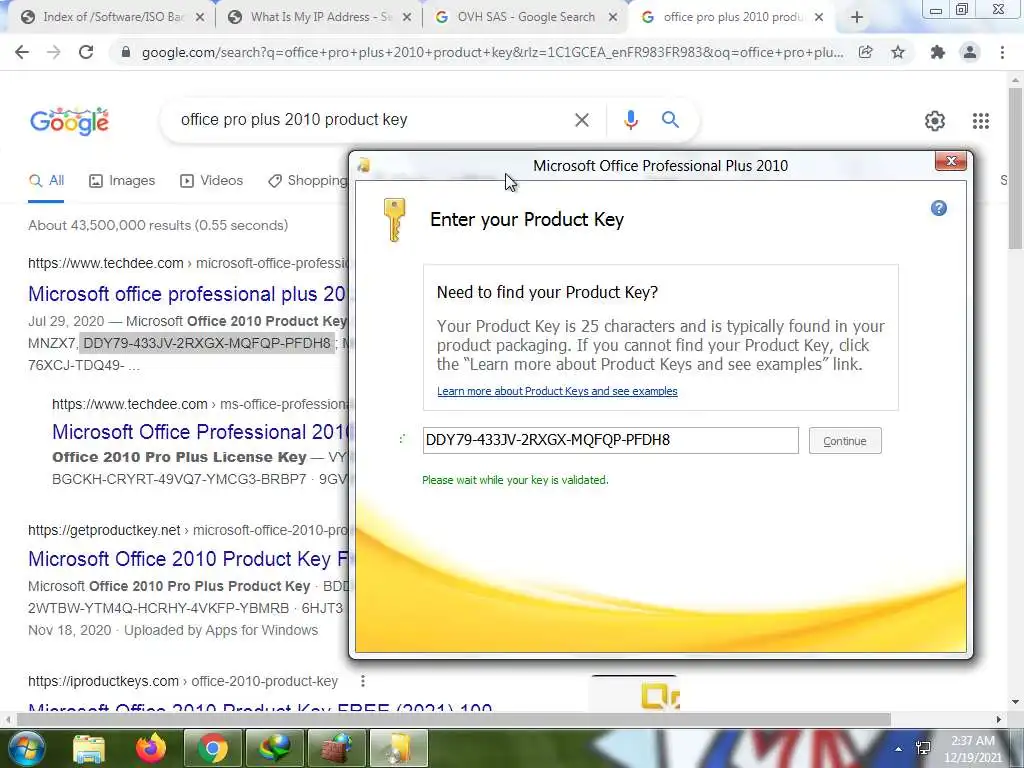The image size is (1024, 768).
Task: Click the browser address bar URL
Action: tap(492, 52)
